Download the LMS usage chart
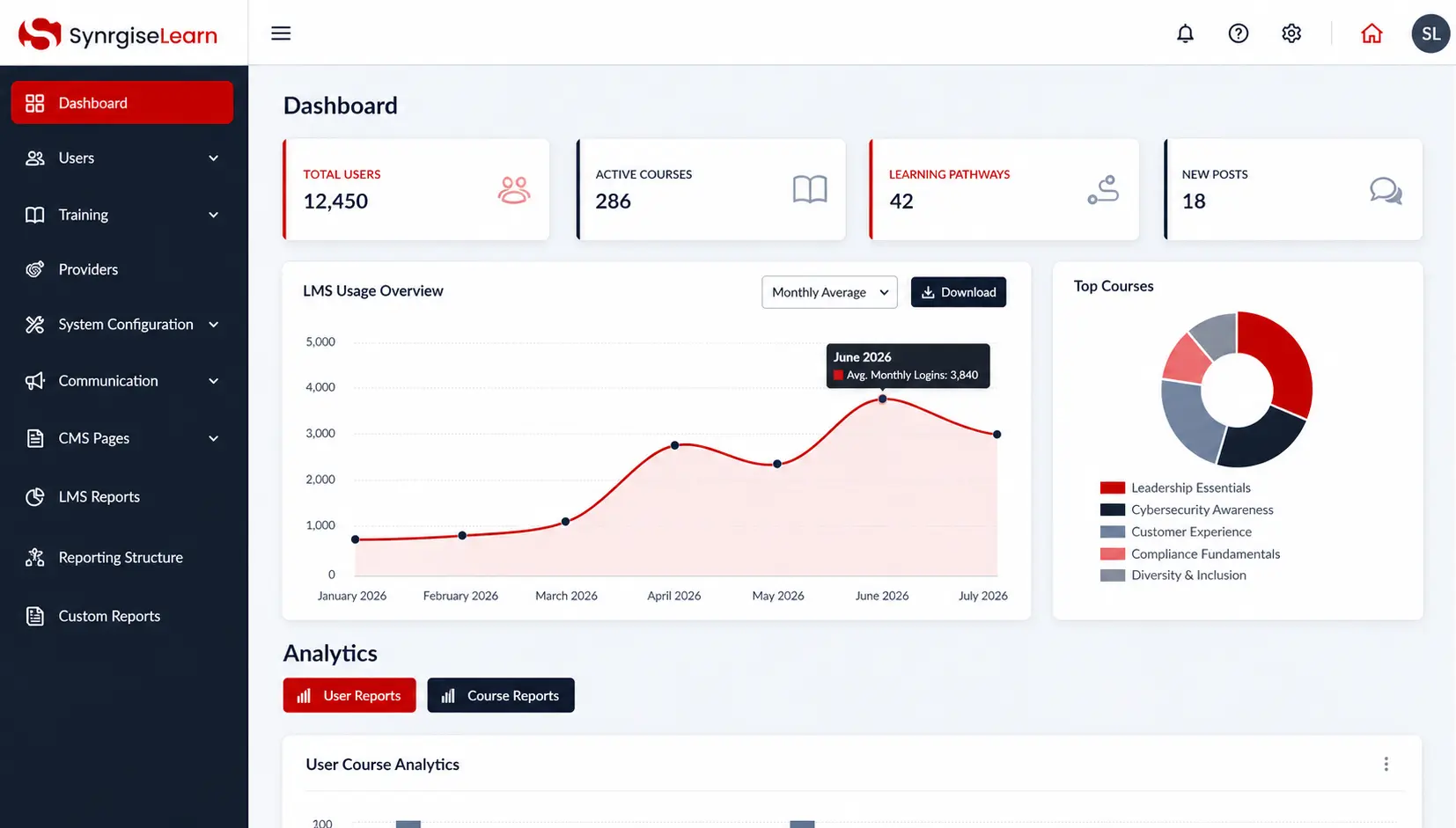Viewport: 1456px width, 828px height. (958, 292)
